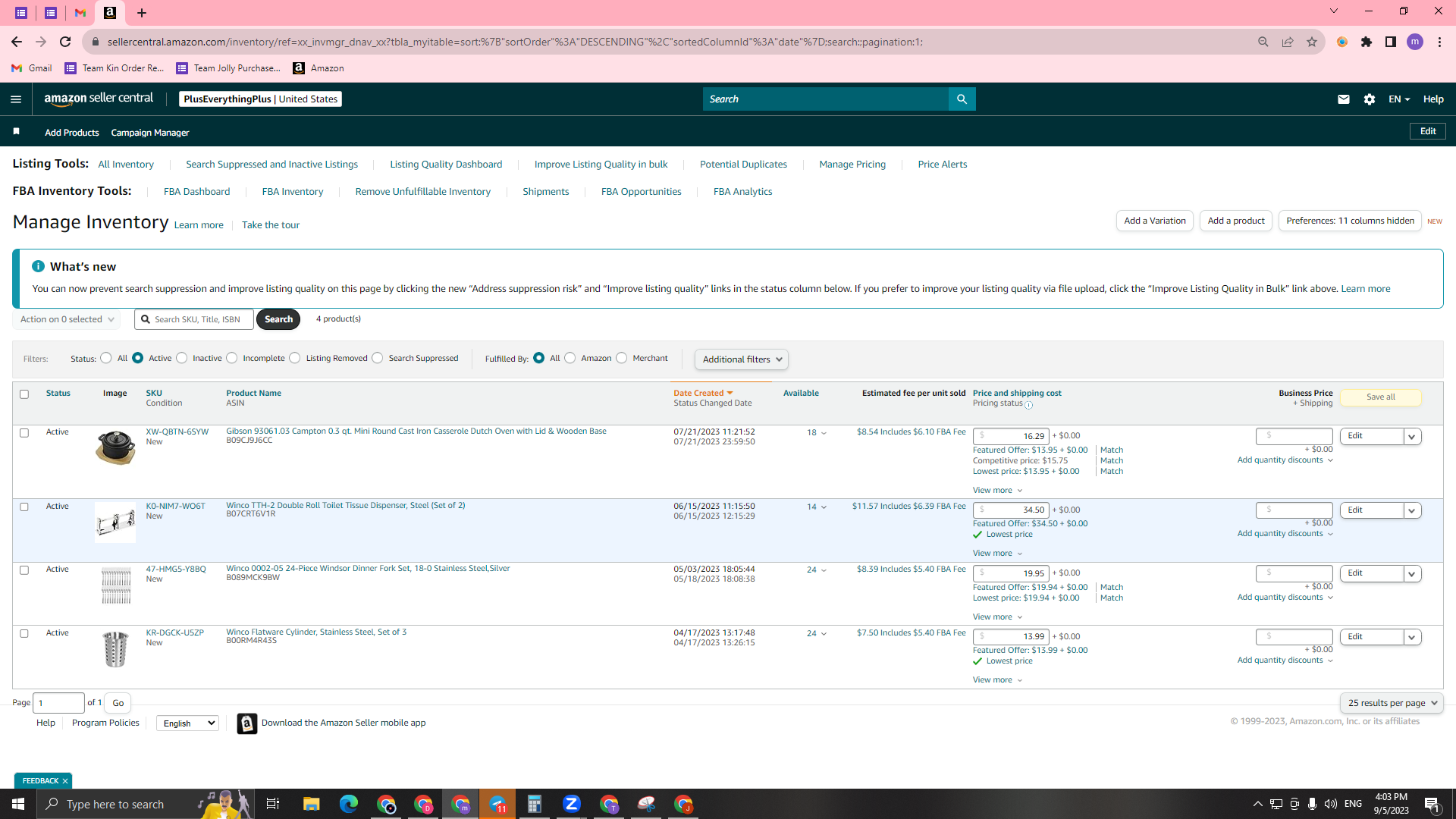Select the Incomplete status radio button
Screen dimensions: 1456x819
232,358
